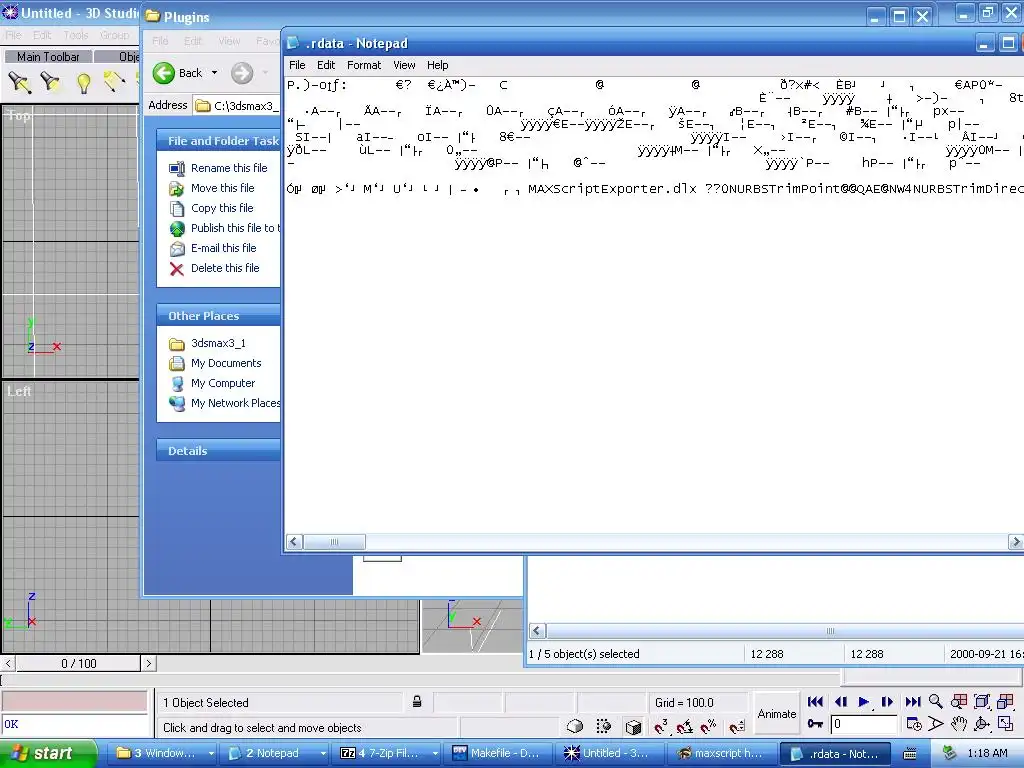Open My Documents link
This screenshot has width=1024, height=768.
pos(226,364)
